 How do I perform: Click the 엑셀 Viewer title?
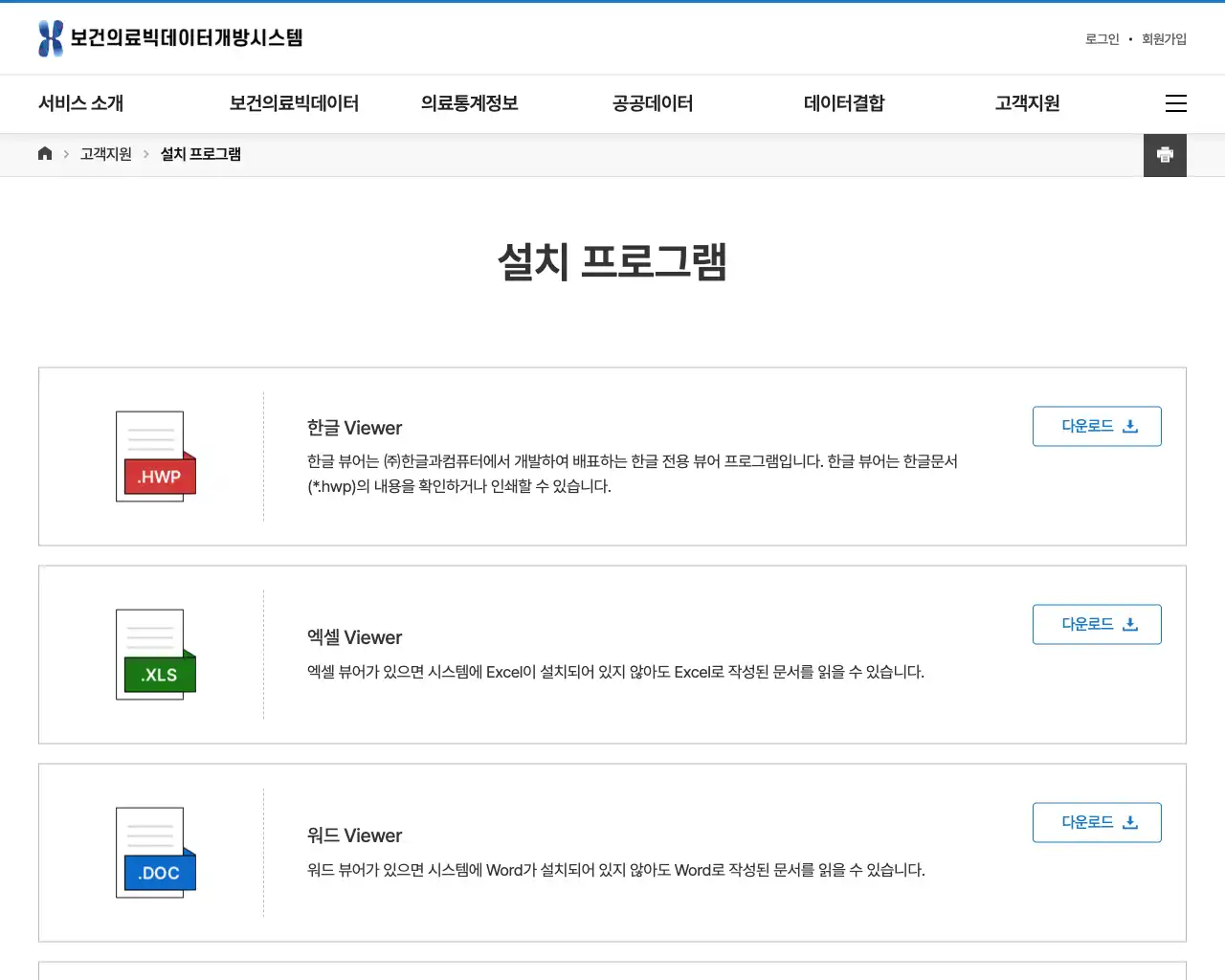pyautogui.click(x=355, y=637)
